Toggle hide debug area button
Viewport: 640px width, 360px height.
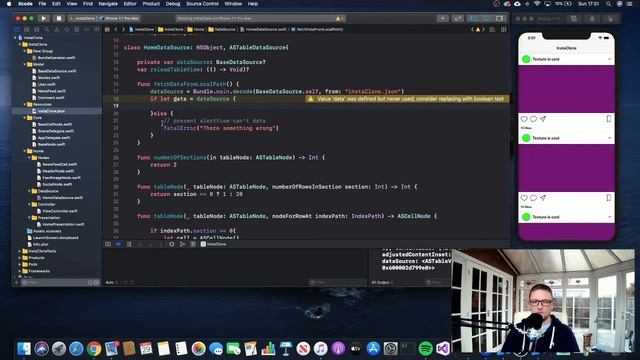pos(108,244)
